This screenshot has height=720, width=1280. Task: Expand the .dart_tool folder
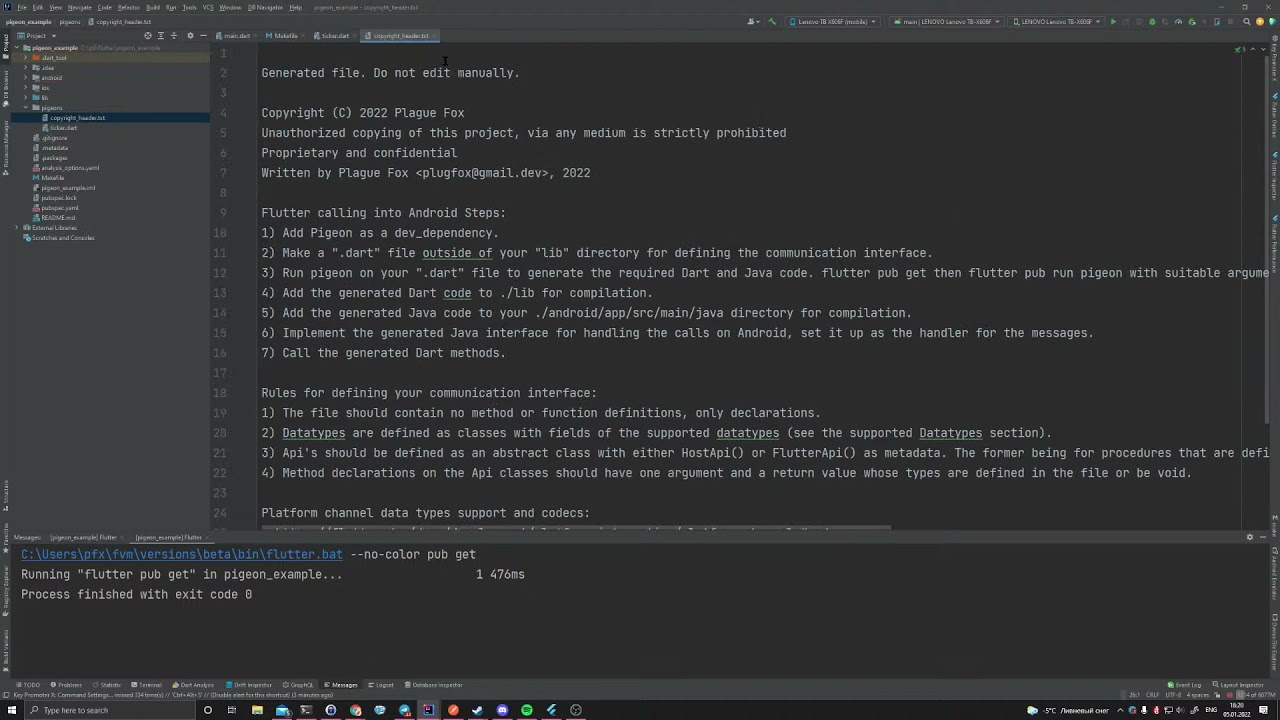(26, 58)
